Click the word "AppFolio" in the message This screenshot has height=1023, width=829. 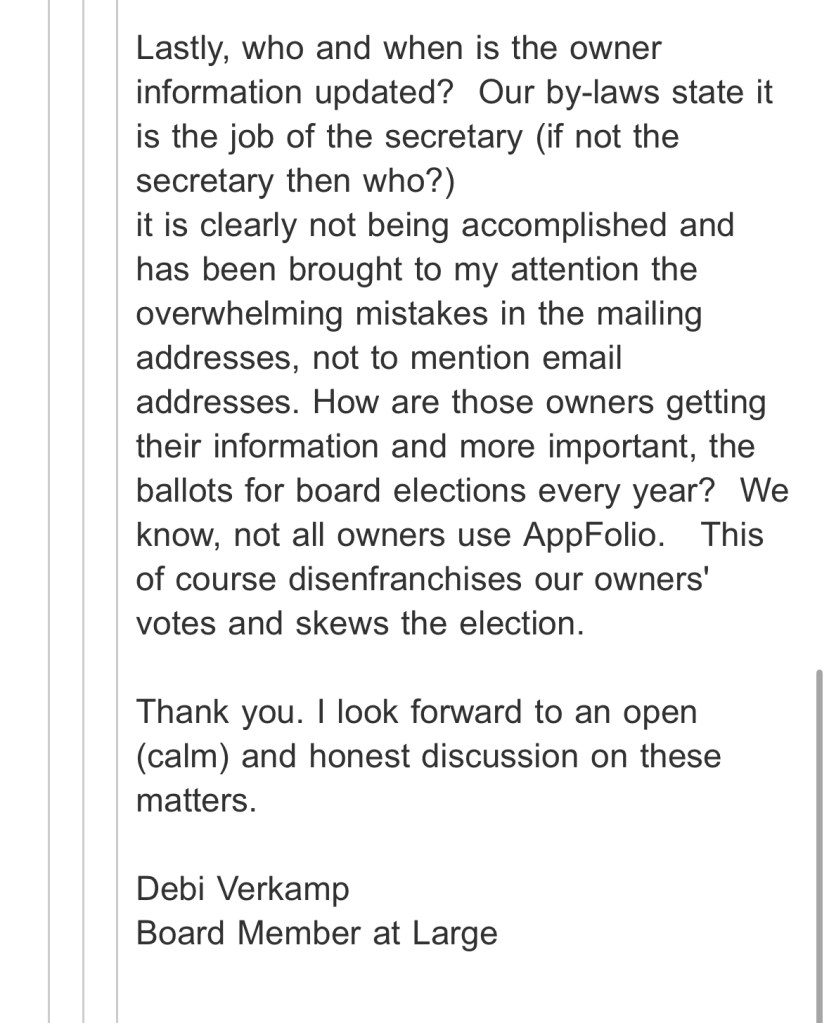coord(593,535)
